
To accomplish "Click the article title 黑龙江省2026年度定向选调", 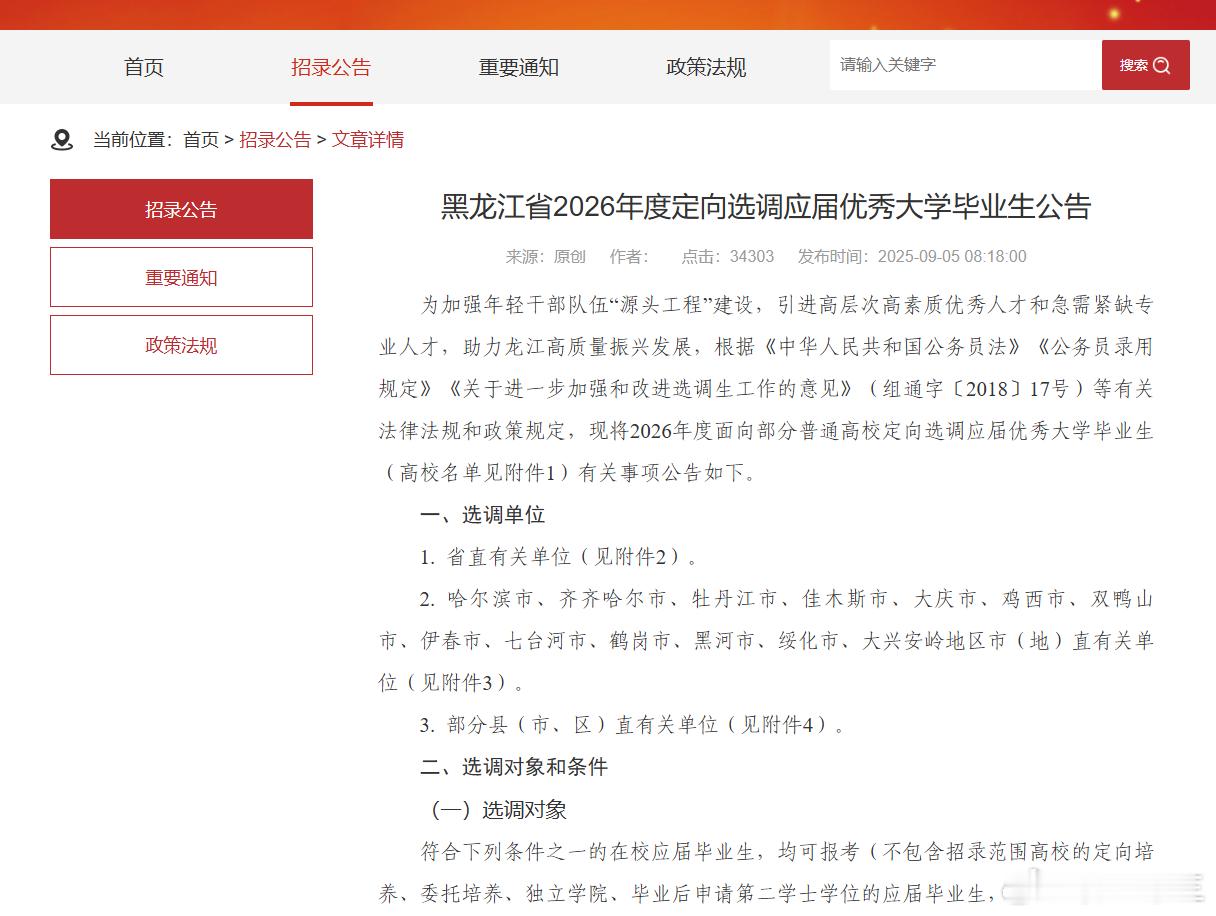I will (766, 207).
